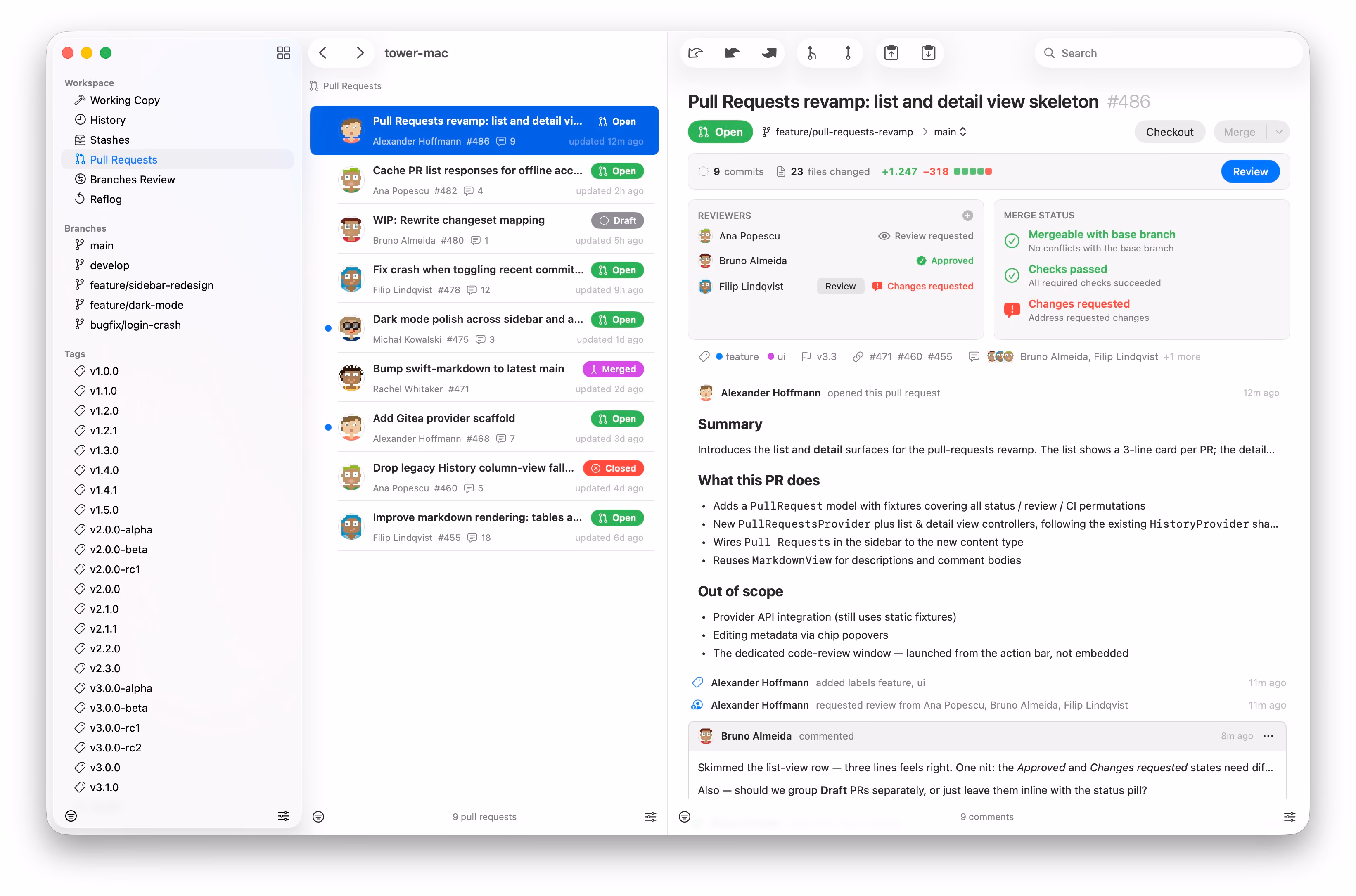
Task: Select feature/sidebar-redesign branch
Action: [177, 285]
